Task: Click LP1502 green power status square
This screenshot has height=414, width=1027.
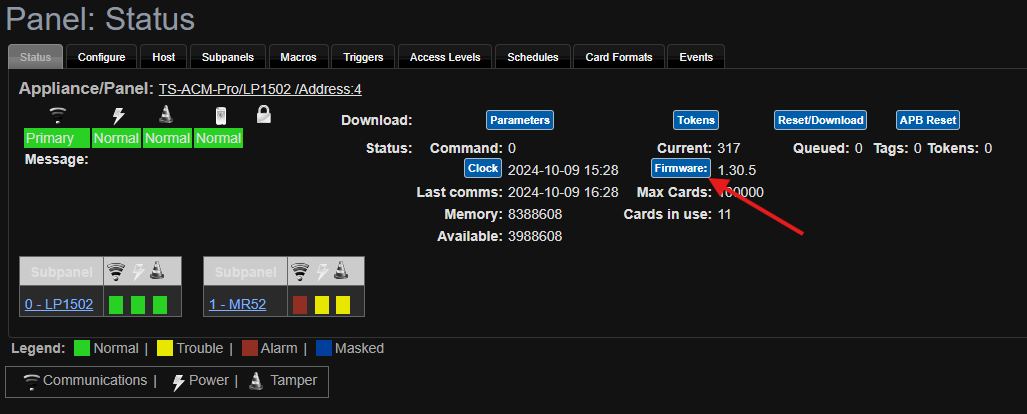Action: pos(138,304)
